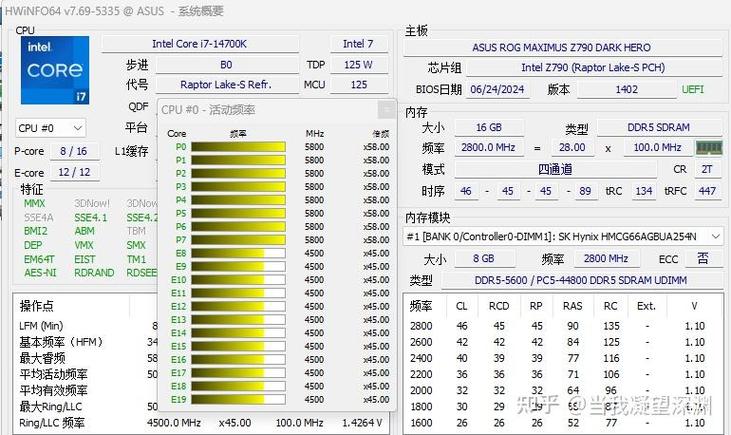Image resolution: width=731 pixels, height=435 pixels.
Task: Click the 2800.0 MHz memory frequency value
Action: (489, 148)
